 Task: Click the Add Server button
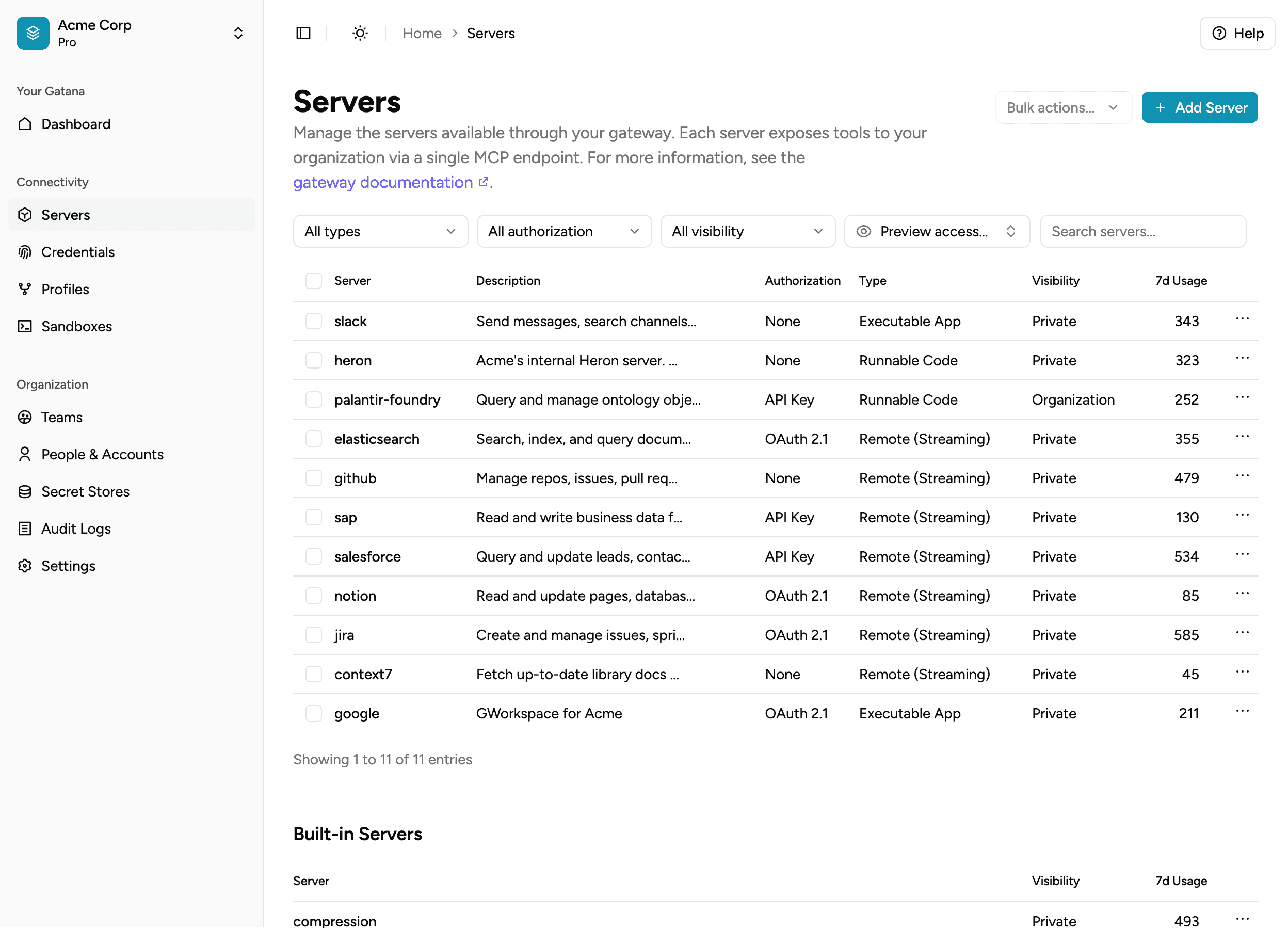[1199, 107]
